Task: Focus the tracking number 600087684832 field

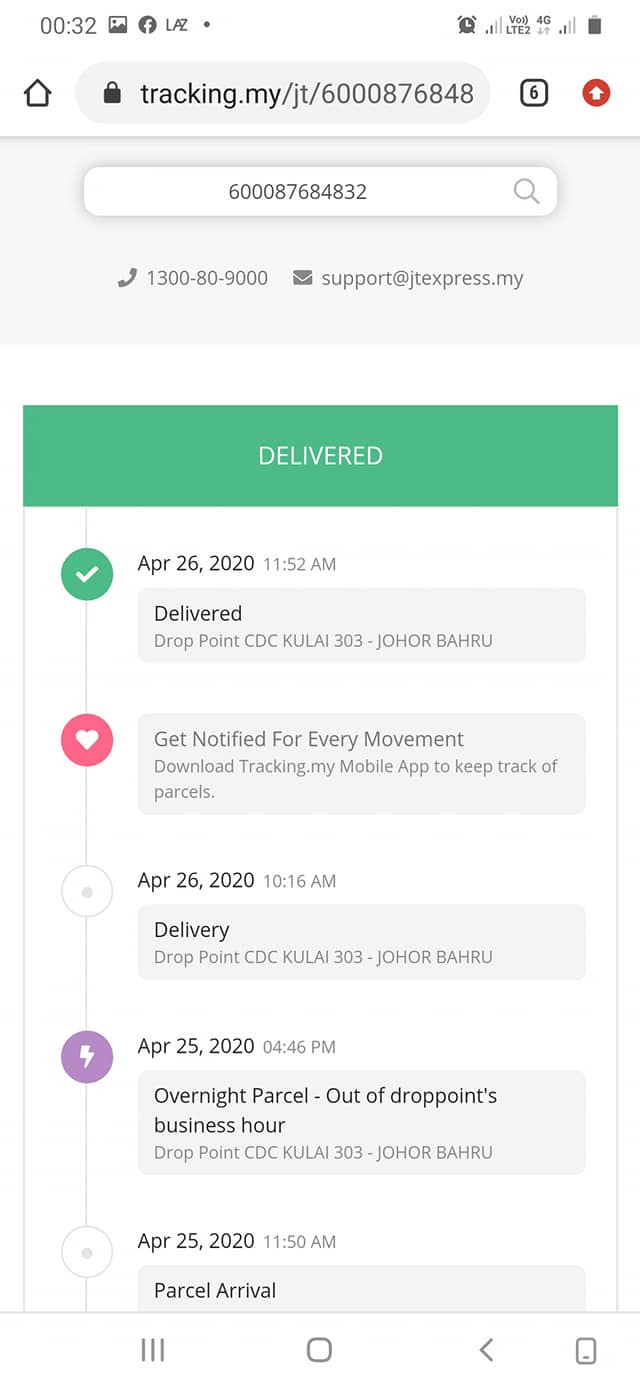Action: (320, 191)
